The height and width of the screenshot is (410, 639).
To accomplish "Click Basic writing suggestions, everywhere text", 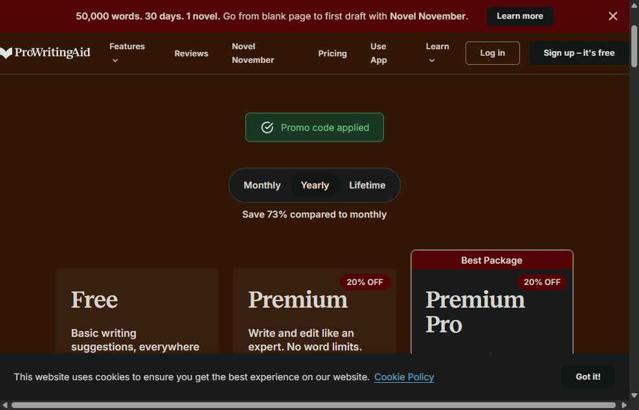I will point(135,340).
